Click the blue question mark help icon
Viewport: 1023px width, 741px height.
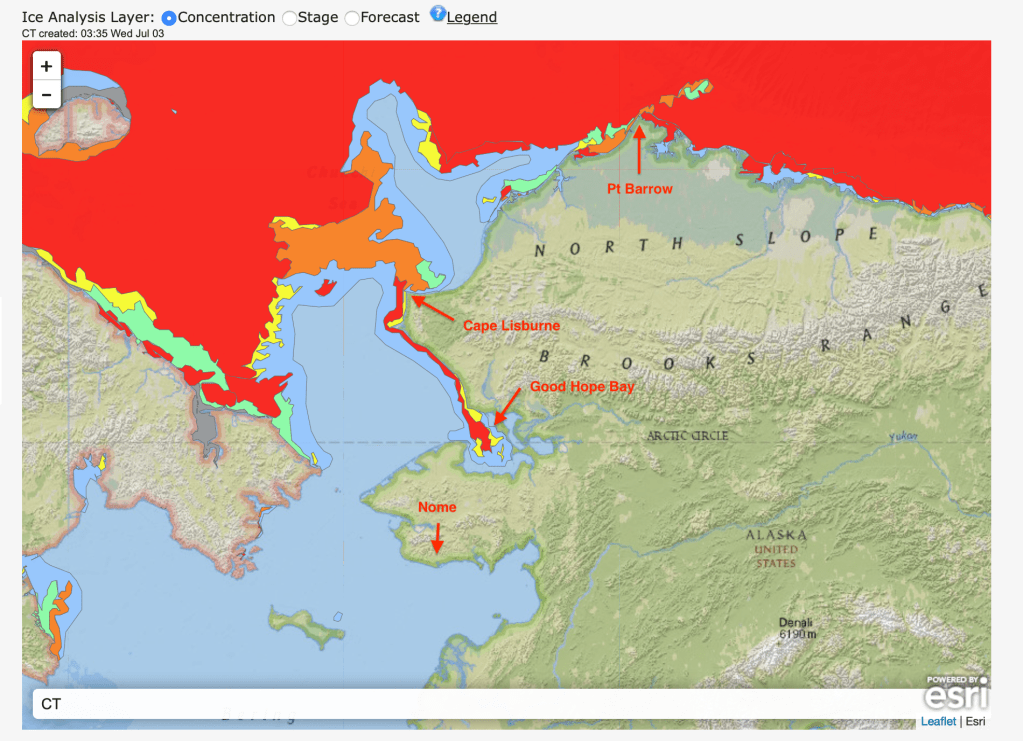tap(437, 14)
